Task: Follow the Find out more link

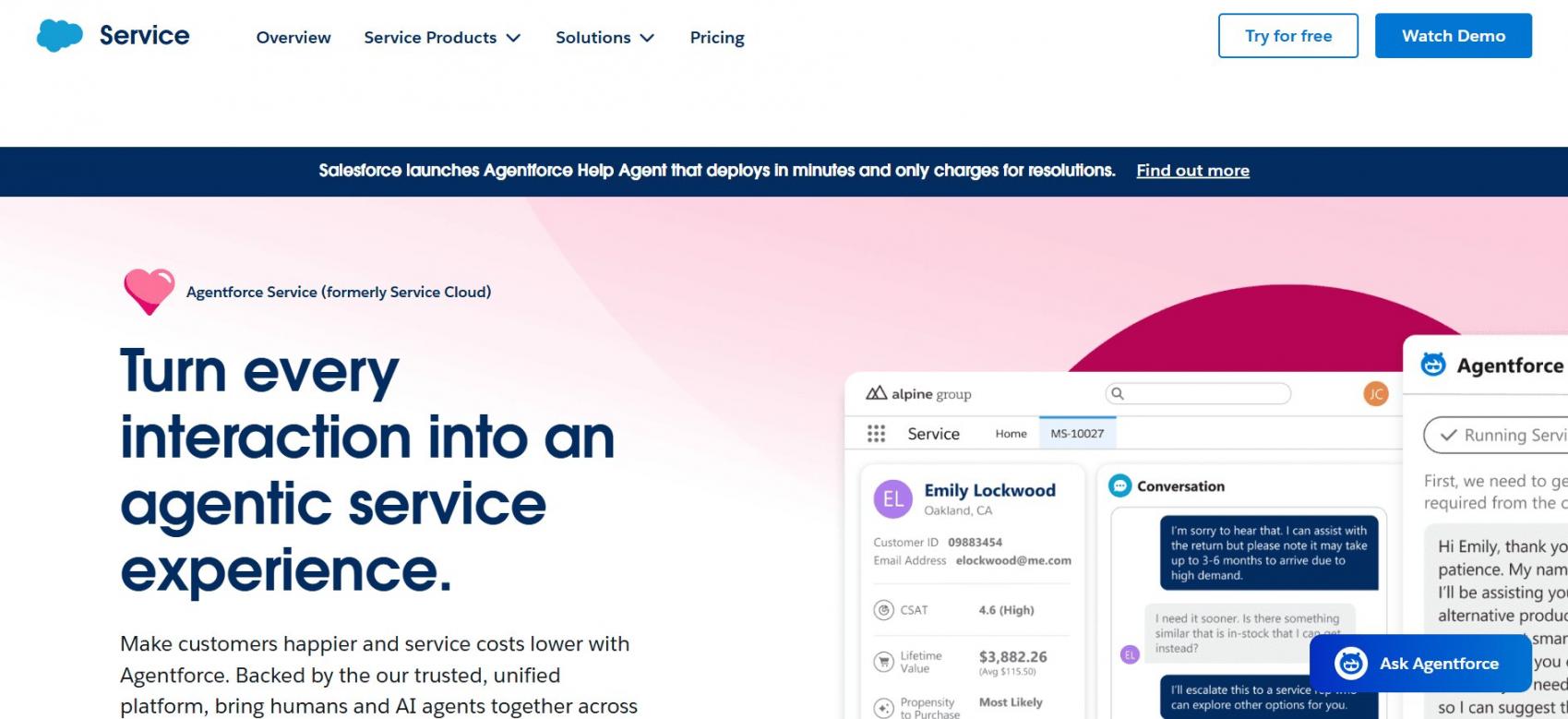Action: point(1192,171)
